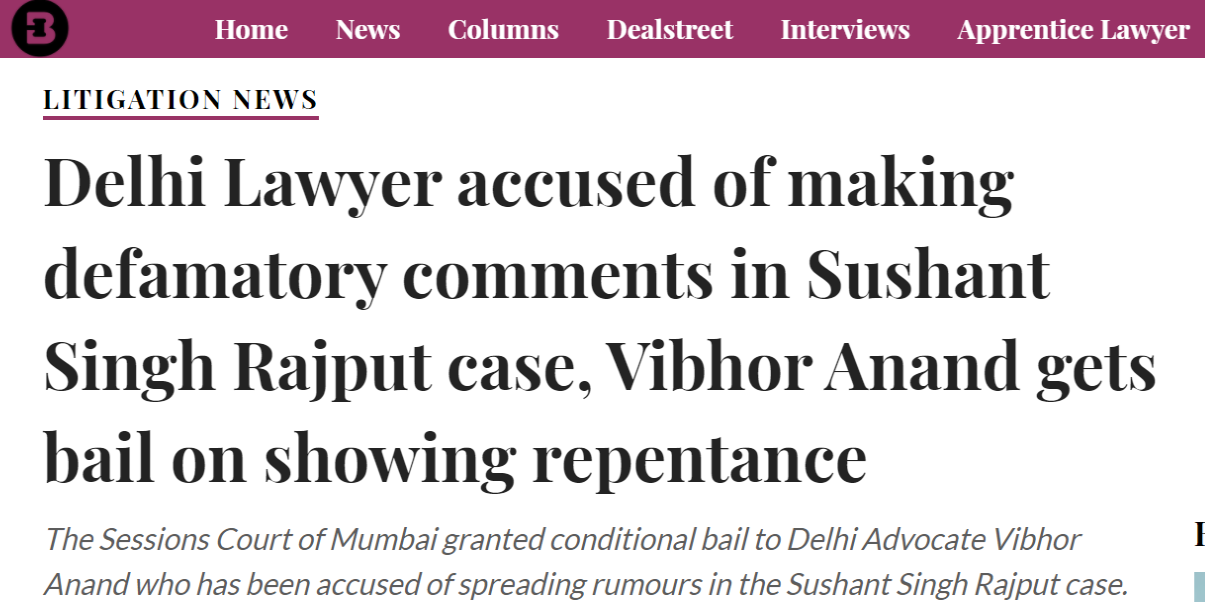The width and height of the screenshot is (1205, 602).
Task: Select Dealstreet in the navigation bar
Action: tap(669, 30)
